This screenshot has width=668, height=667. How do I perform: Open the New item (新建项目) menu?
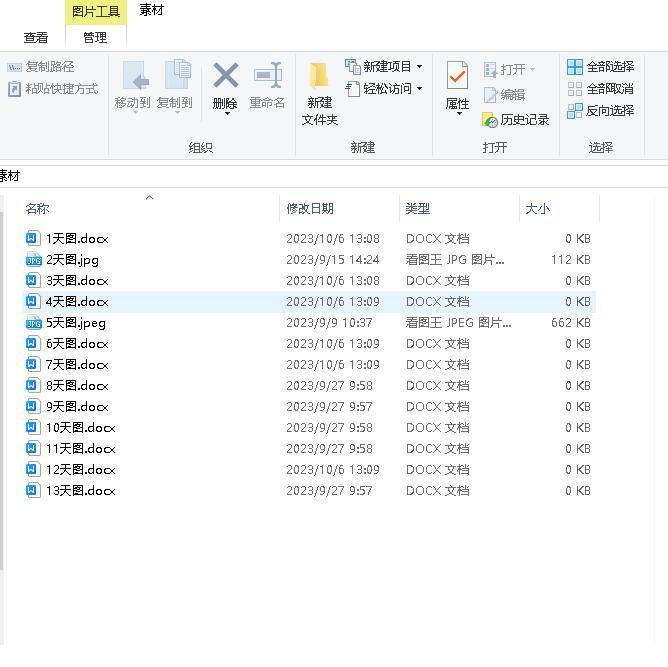pos(384,67)
